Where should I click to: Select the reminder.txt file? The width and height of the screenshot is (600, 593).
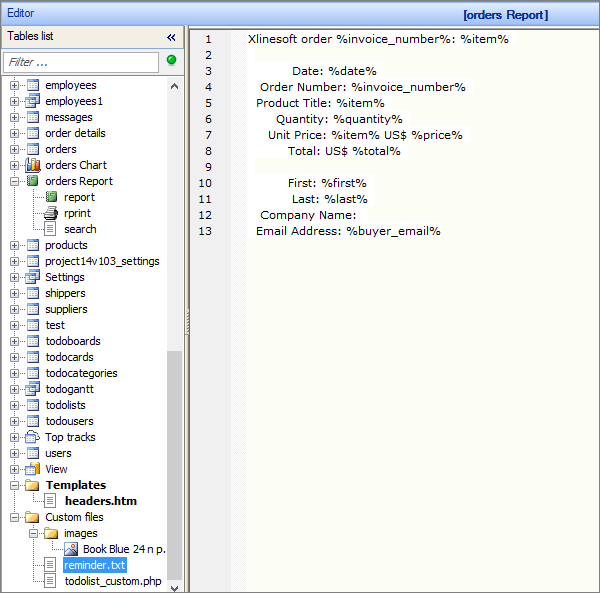[x=94, y=565]
